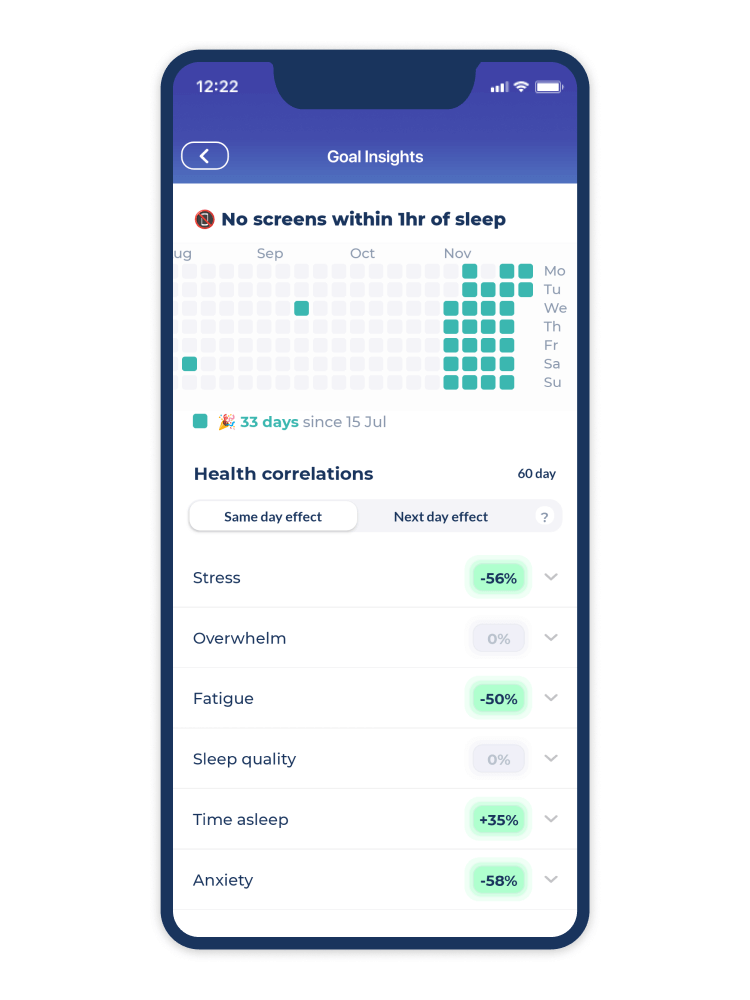Tap the cellular signal bars icon
Viewport: 750px width, 1000px height.
499,87
